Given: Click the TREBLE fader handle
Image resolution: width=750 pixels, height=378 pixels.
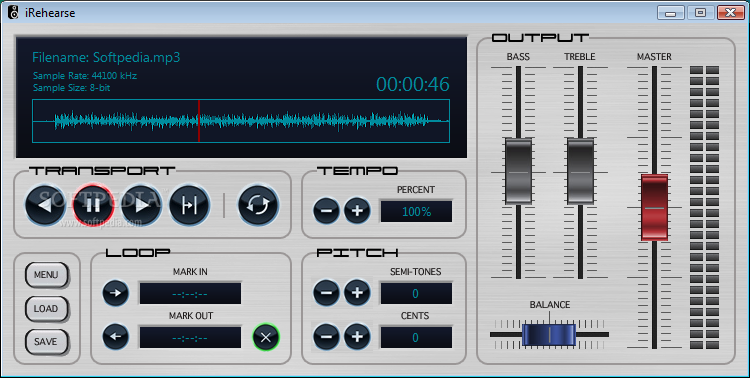Looking at the screenshot, I should coord(580,171).
